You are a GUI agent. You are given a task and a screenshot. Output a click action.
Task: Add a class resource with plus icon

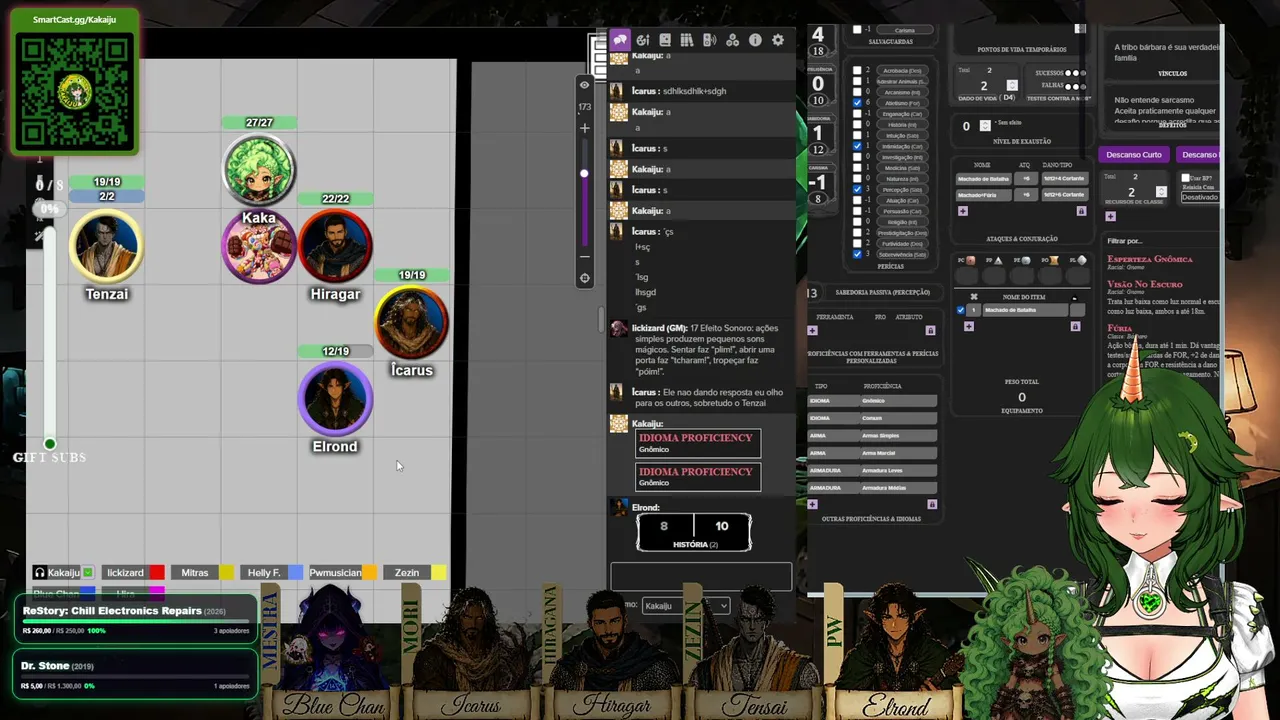click(1110, 217)
